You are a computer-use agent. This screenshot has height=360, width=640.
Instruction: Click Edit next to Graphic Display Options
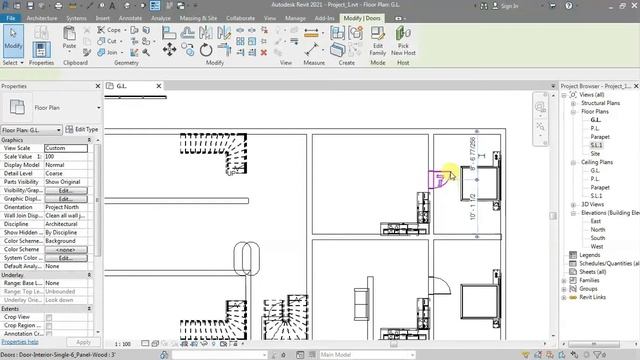pos(66,199)
